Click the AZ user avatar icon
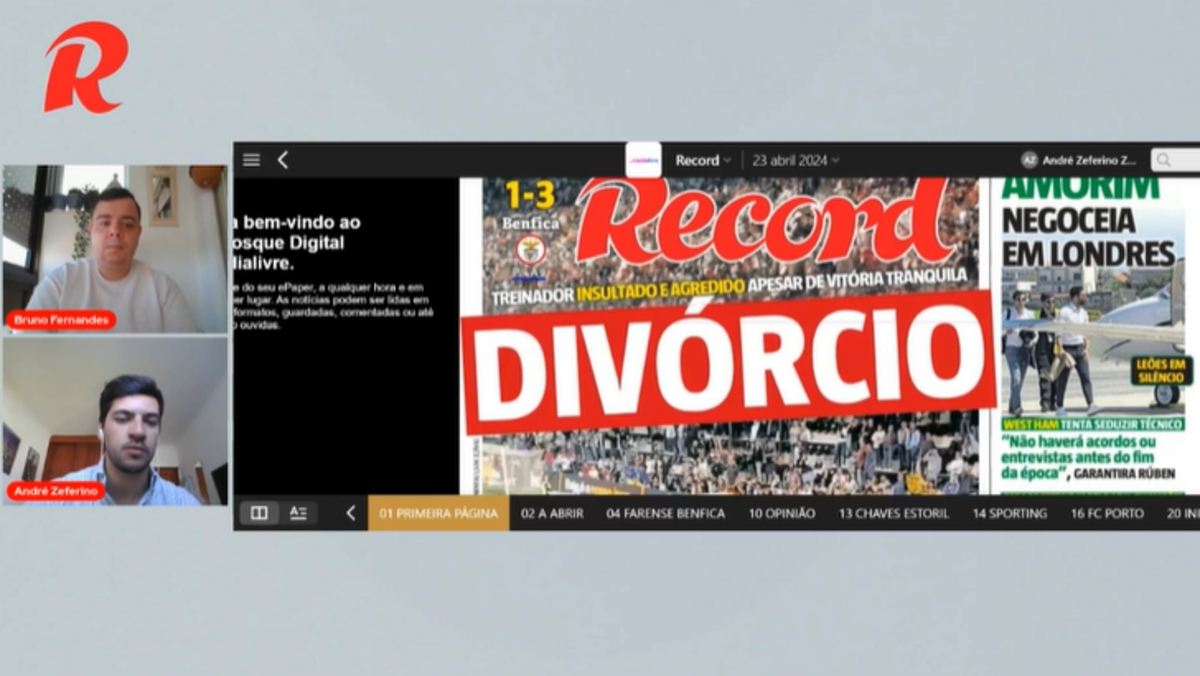 (1029, 160)
